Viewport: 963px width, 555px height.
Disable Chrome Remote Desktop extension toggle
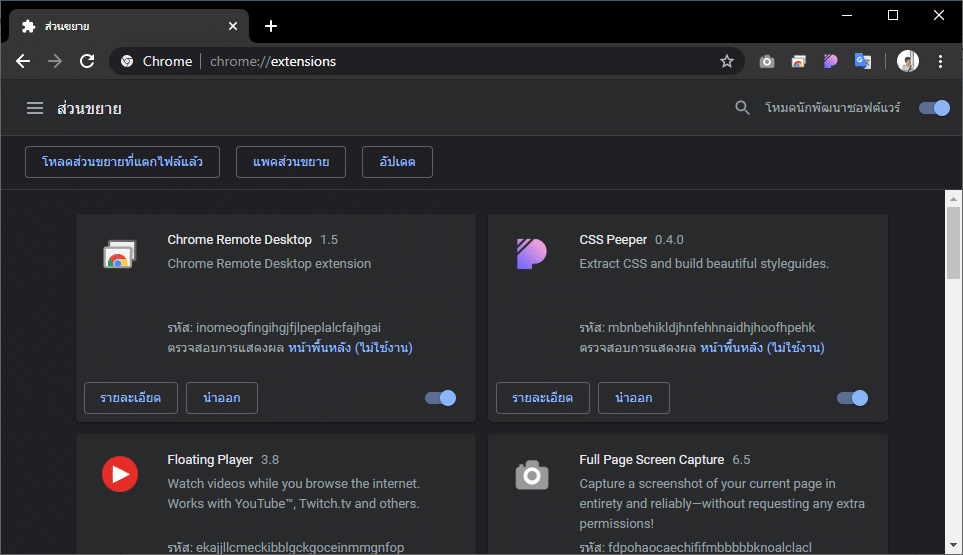coord(440,398)
